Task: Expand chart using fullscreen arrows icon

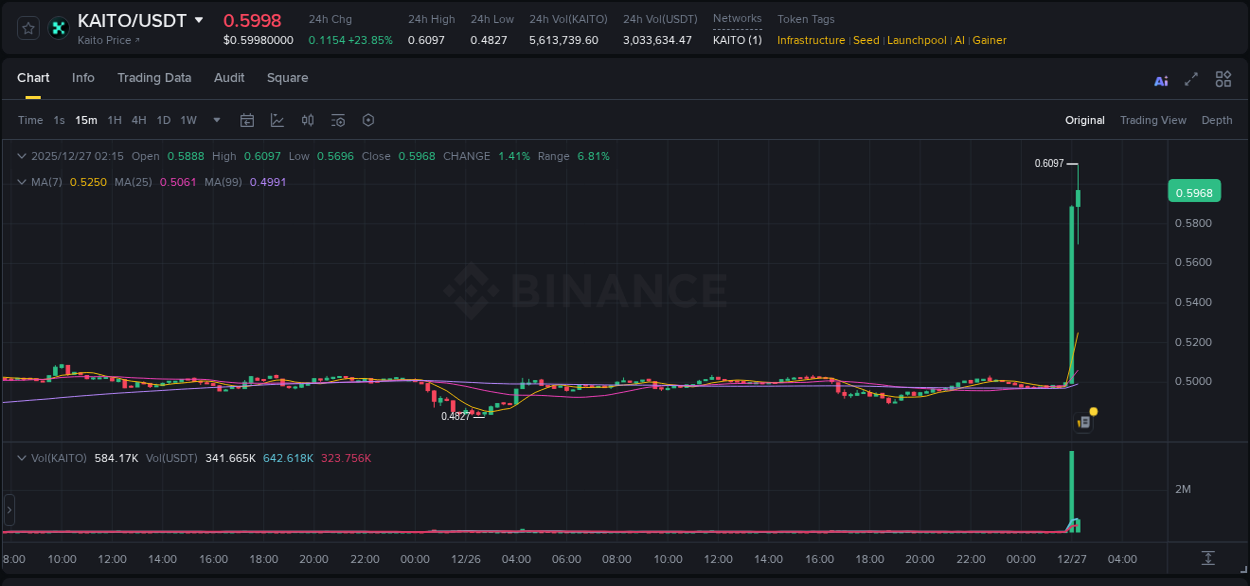Action: [1192, 79]
